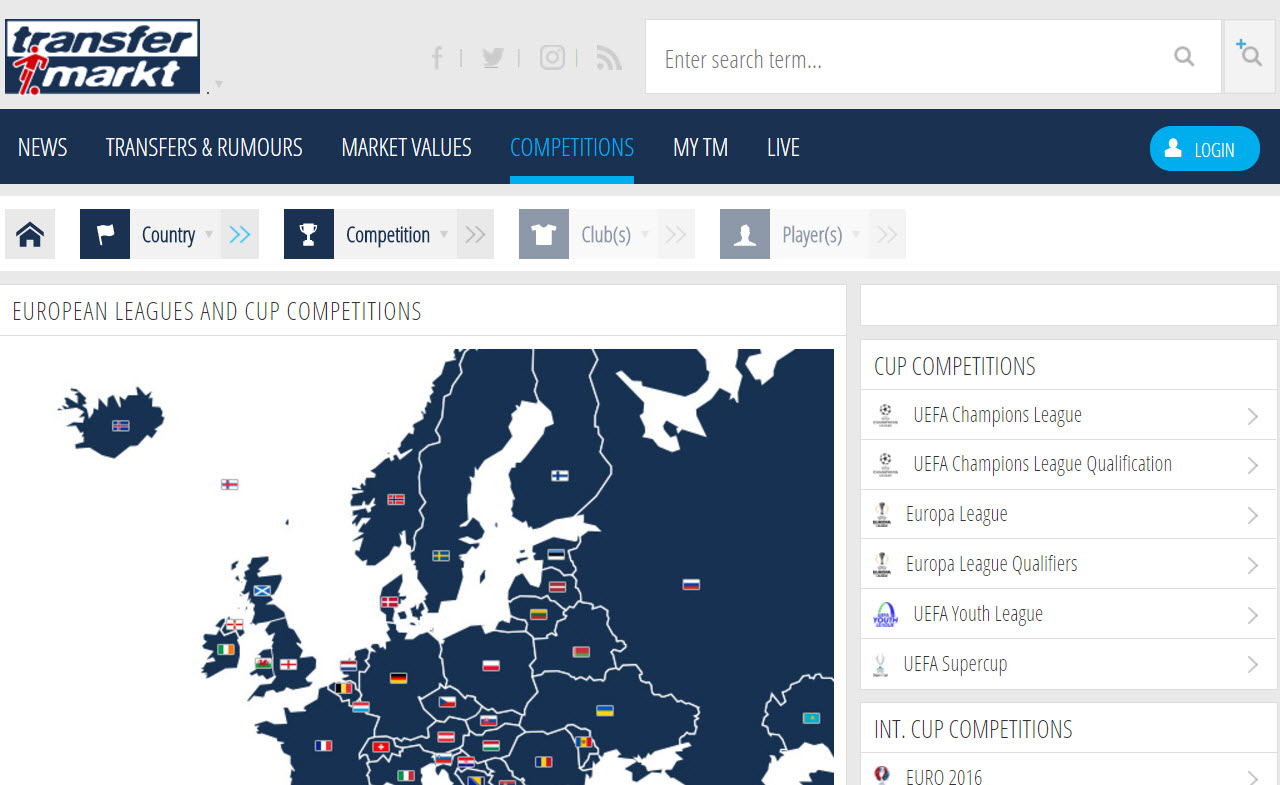Select the Finland flag on the map

(x=560, y=476)
